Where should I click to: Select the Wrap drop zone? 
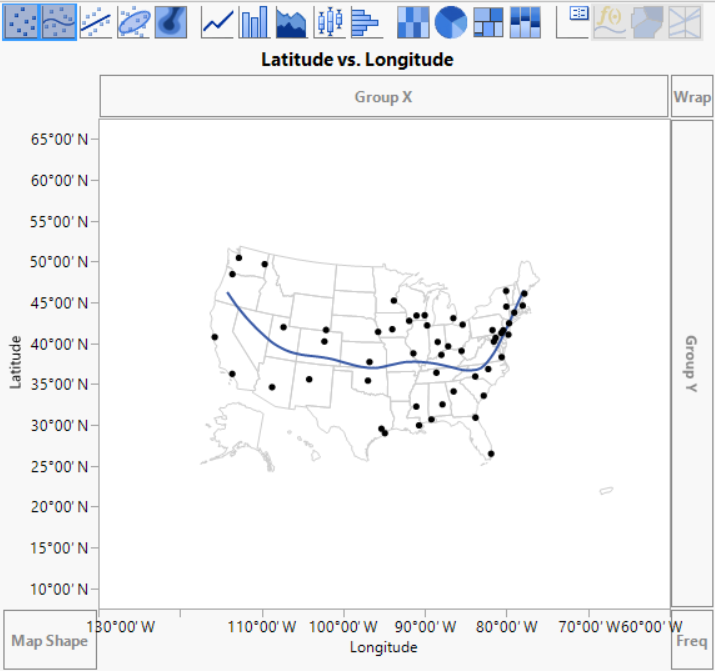tap(691, 97)
